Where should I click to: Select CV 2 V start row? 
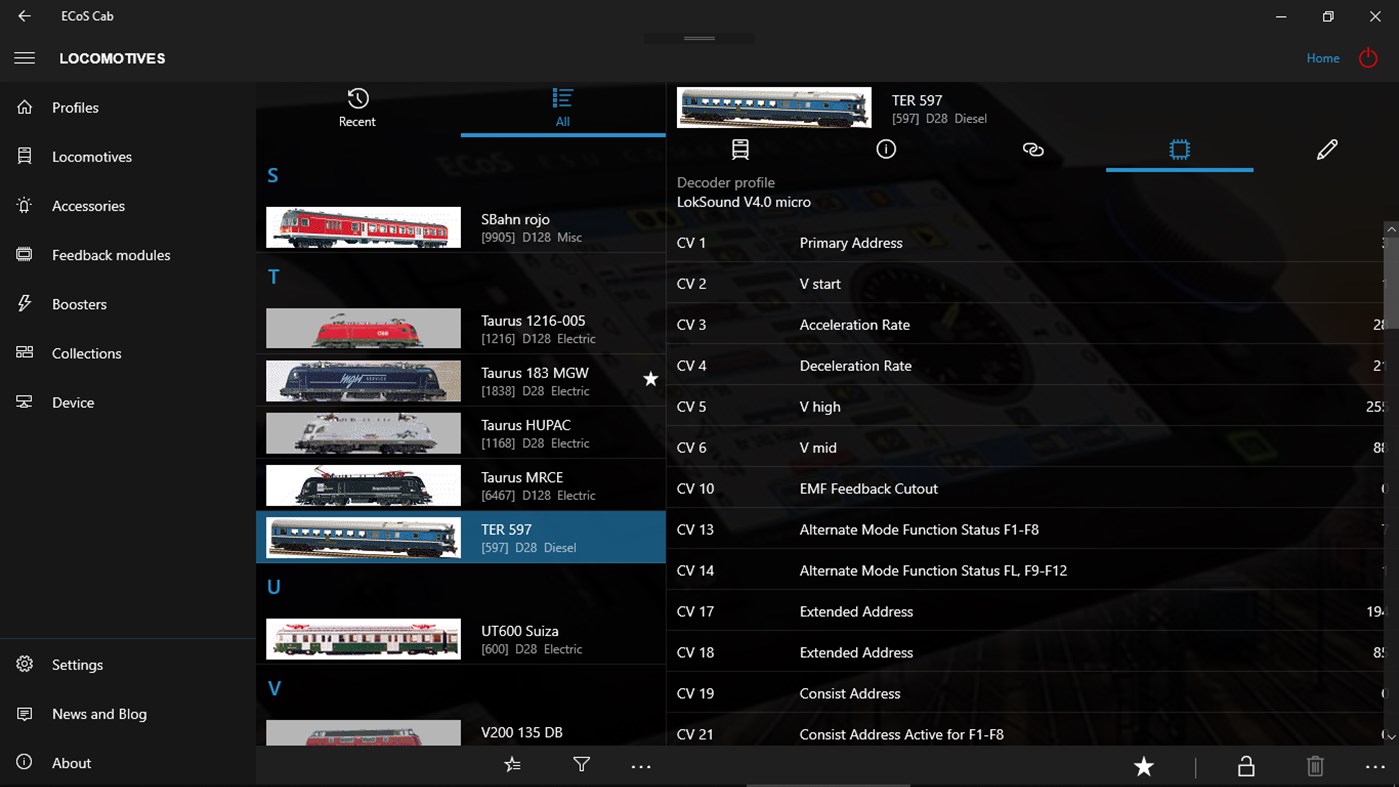click(x=1025, y=283)
